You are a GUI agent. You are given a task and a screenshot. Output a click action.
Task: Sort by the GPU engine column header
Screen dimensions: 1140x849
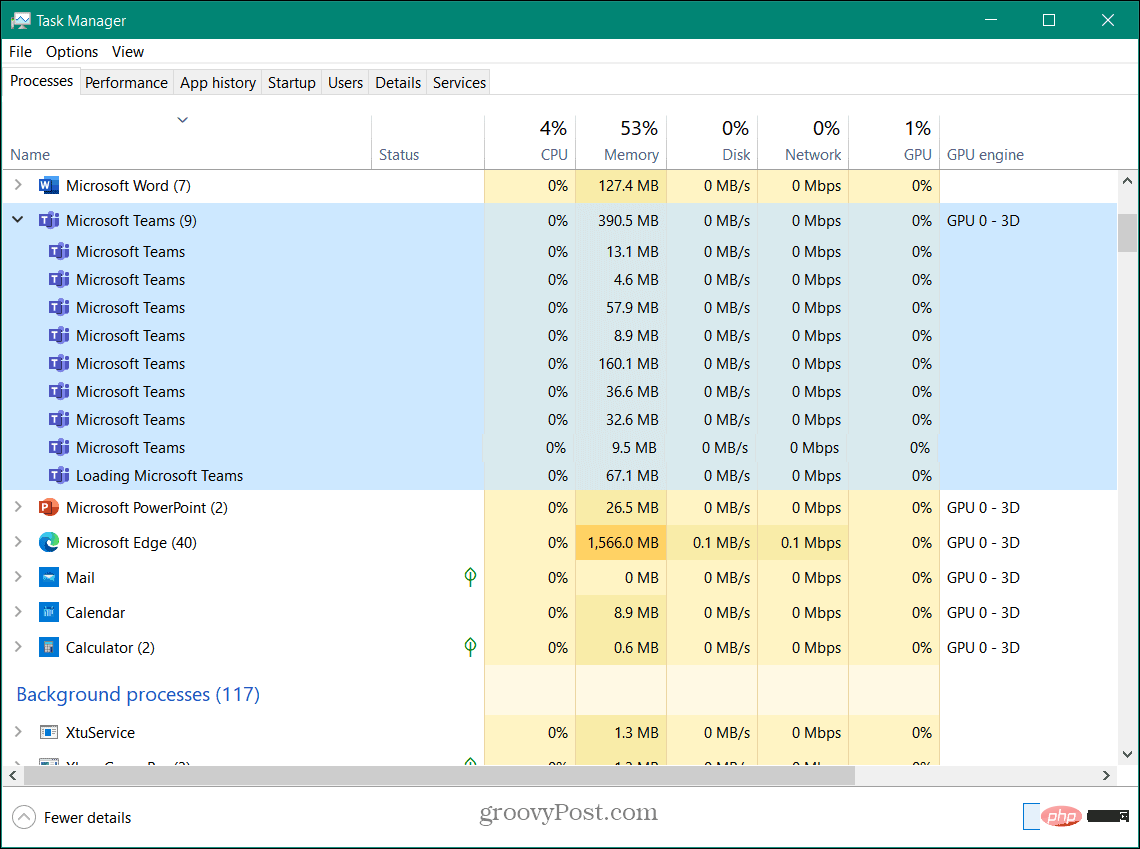click(x=1027, y=142)
